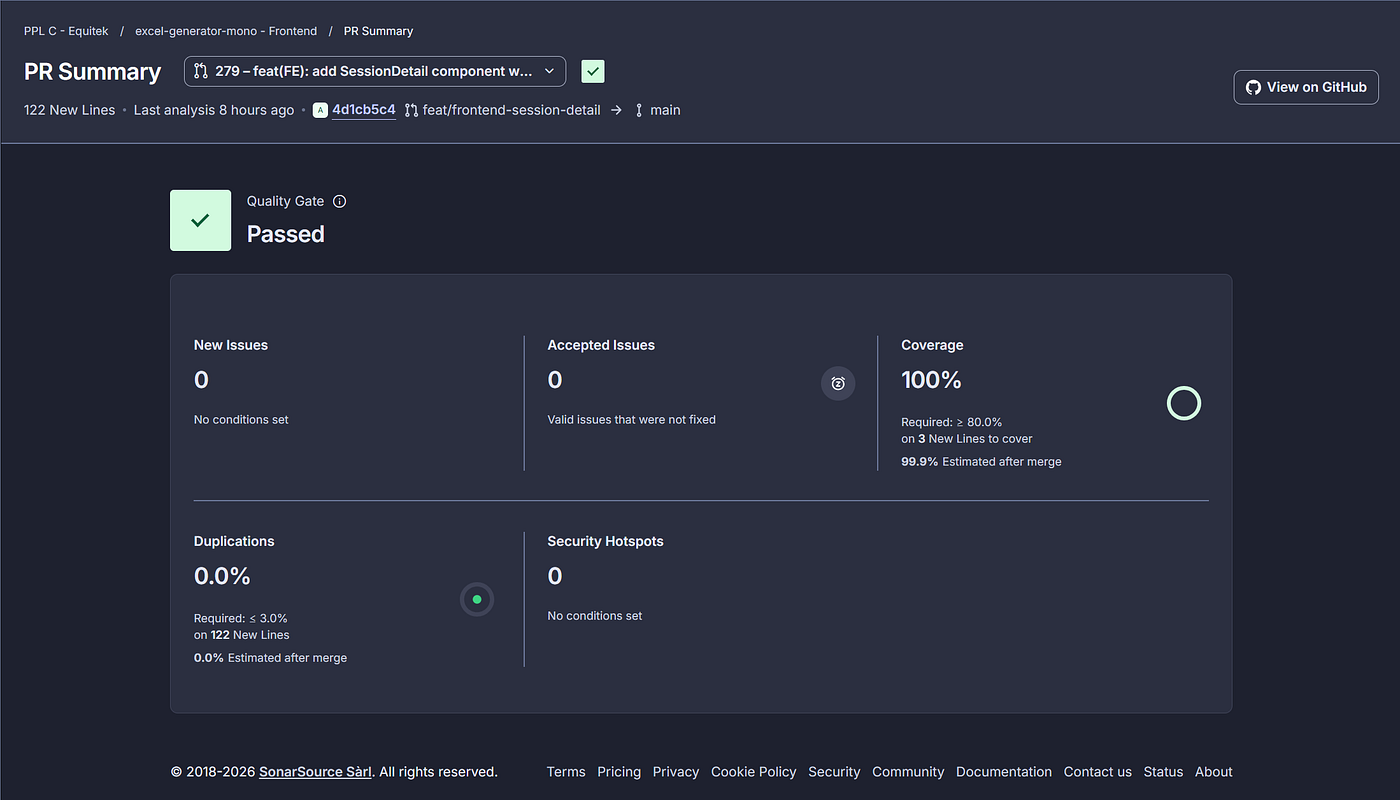Image resolution: width=1400 pixels, height=800 pixels.
Task: Open the Community footer link
Action: (908, 772)
